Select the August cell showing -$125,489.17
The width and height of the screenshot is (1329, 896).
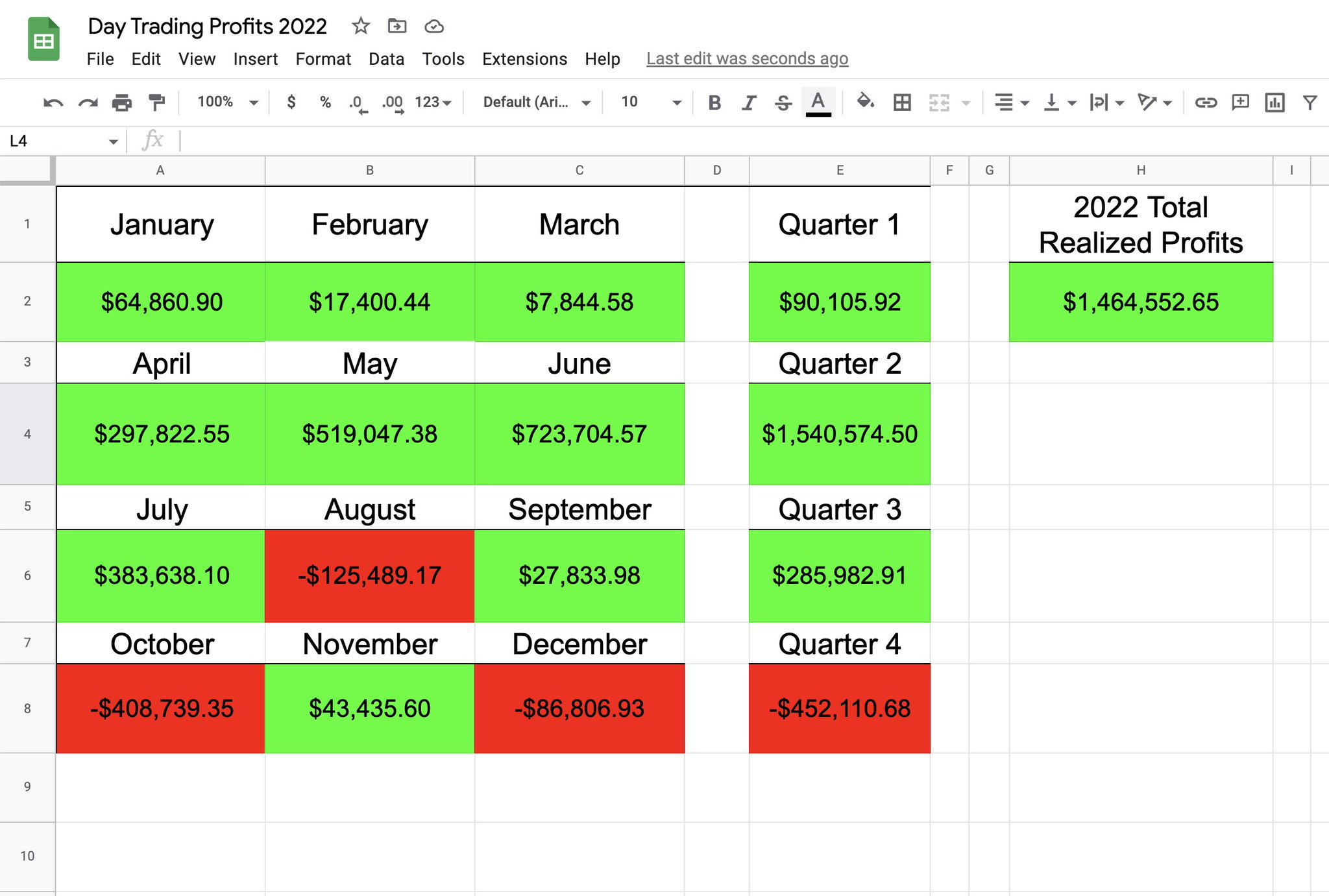pyautogui.click(x=369, y=575)
